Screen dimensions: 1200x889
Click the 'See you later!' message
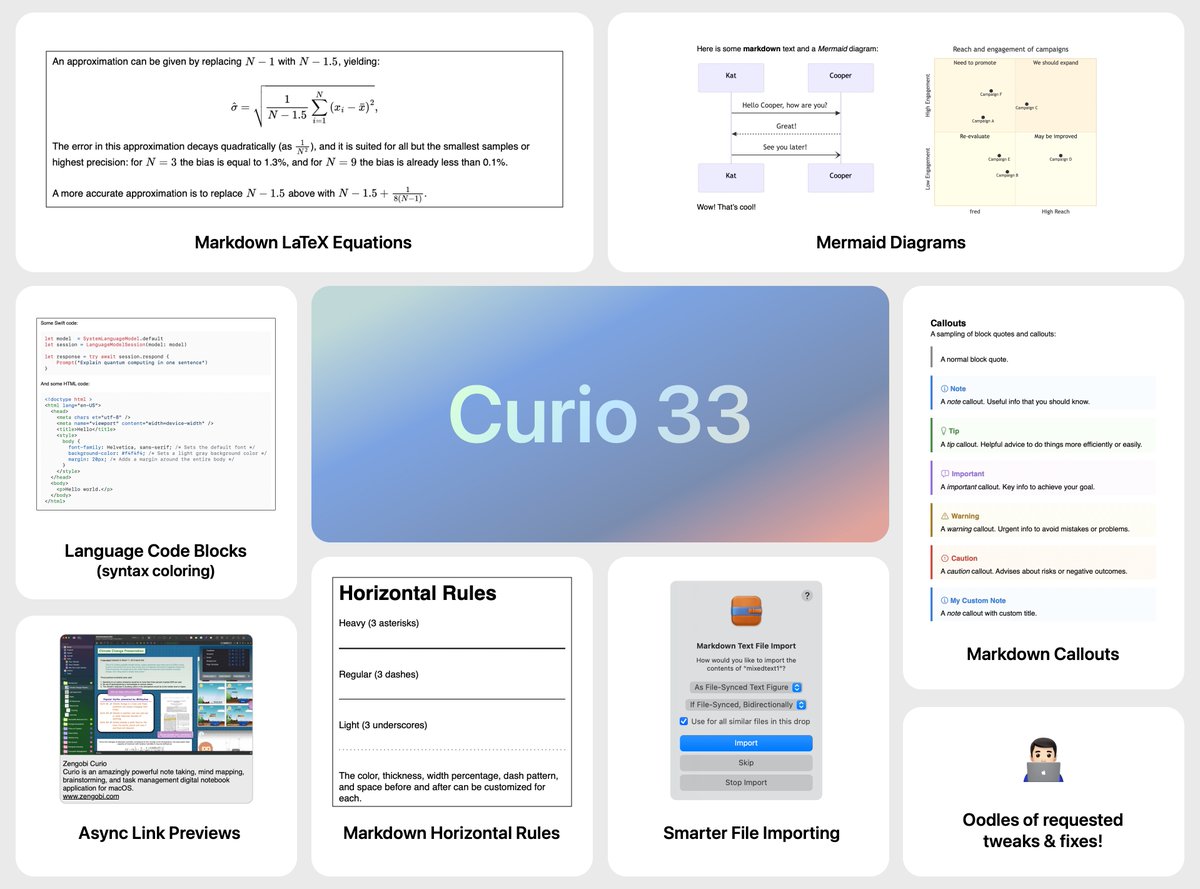[x=785, y=147]
